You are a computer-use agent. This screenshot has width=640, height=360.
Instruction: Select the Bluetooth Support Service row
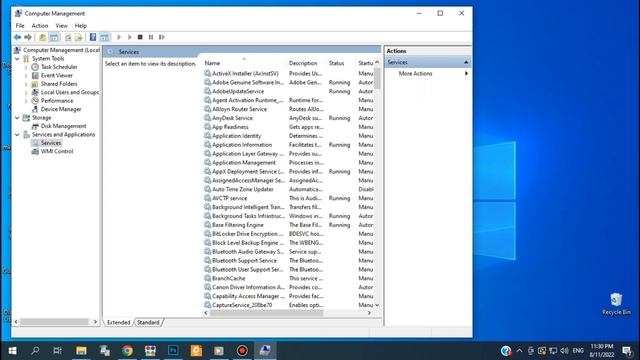244,260
